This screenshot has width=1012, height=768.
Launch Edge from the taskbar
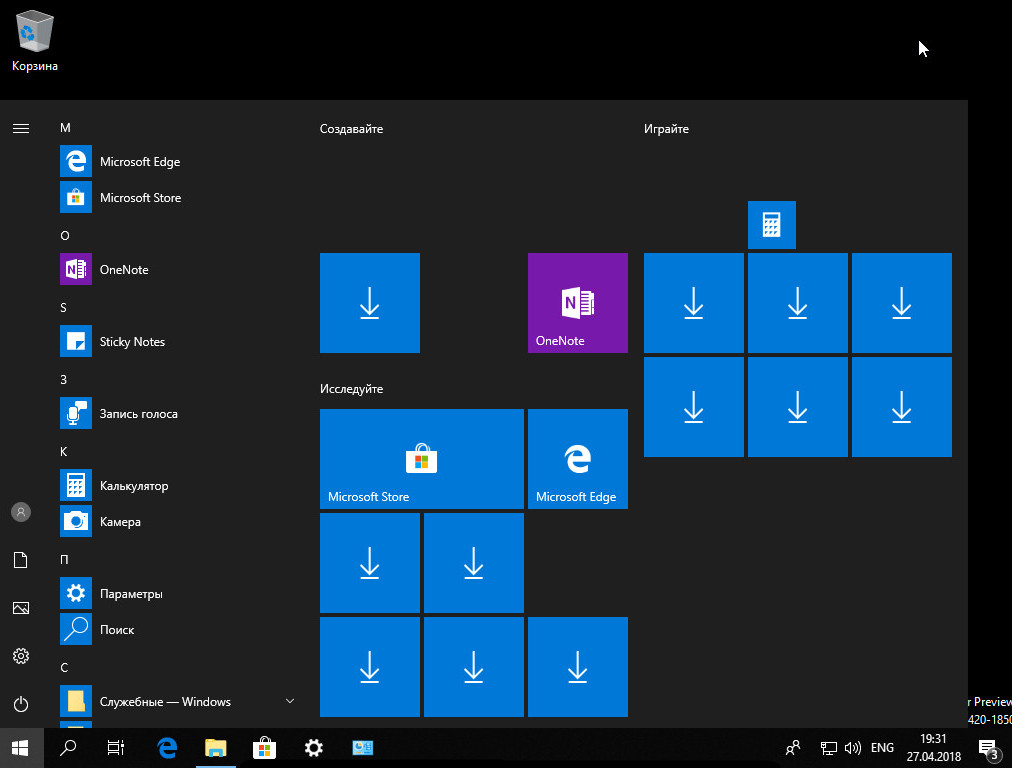point(167,748)
